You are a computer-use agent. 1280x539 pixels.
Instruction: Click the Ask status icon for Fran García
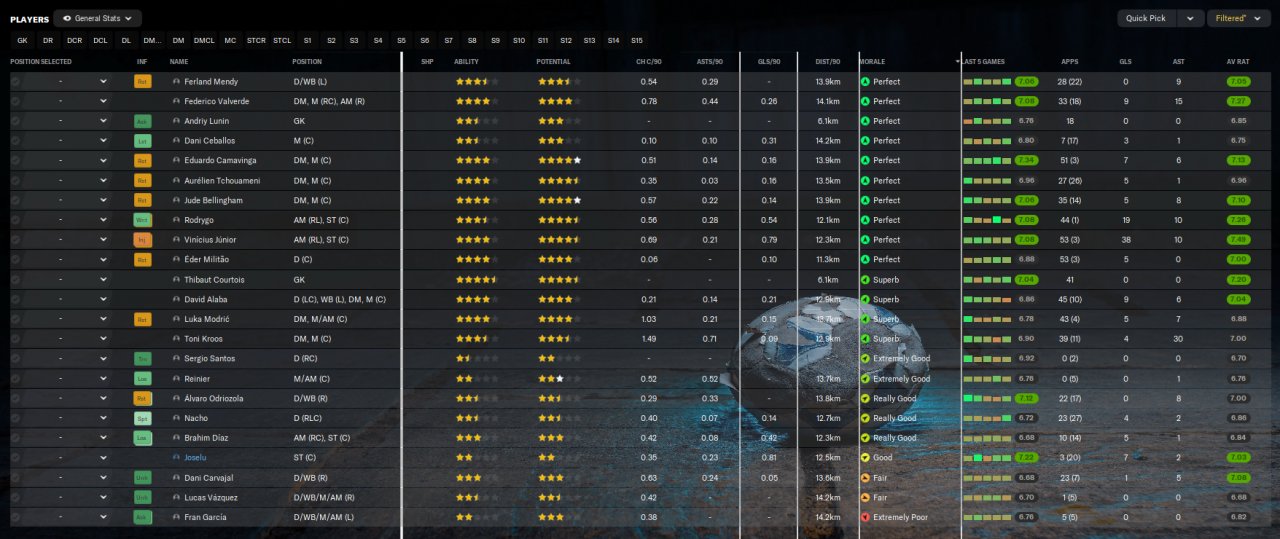click(x=142, y=517)
